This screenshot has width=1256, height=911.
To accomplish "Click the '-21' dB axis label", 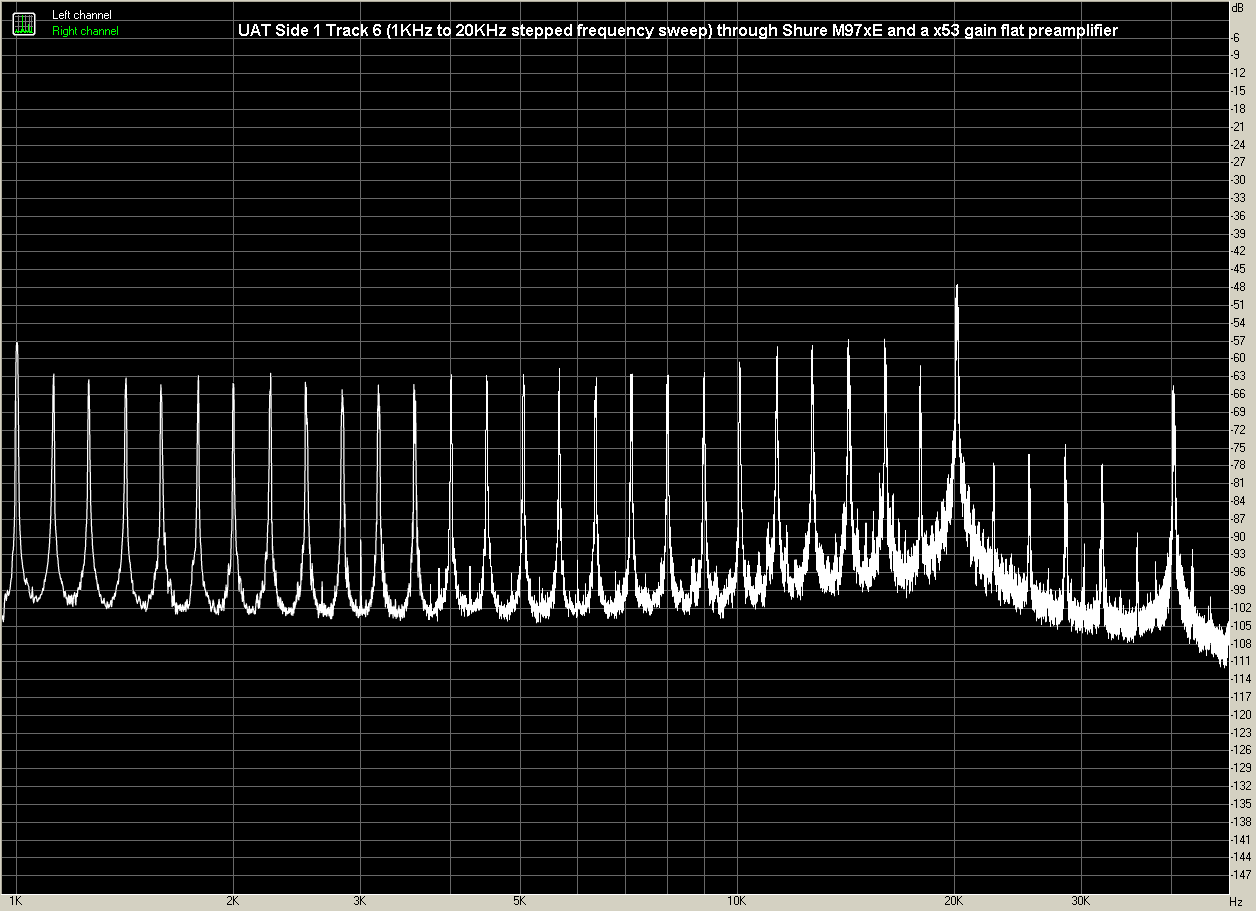I will tap(1240, 126).
